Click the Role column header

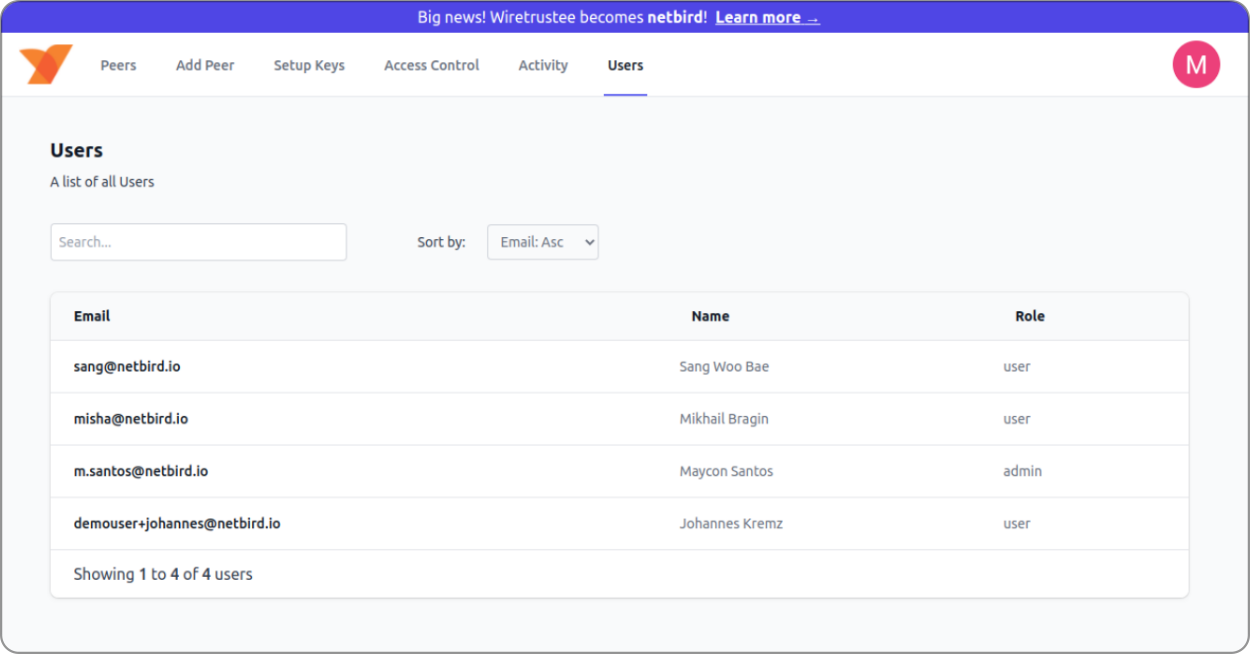pyautogui.click(x=1029, y=316)
